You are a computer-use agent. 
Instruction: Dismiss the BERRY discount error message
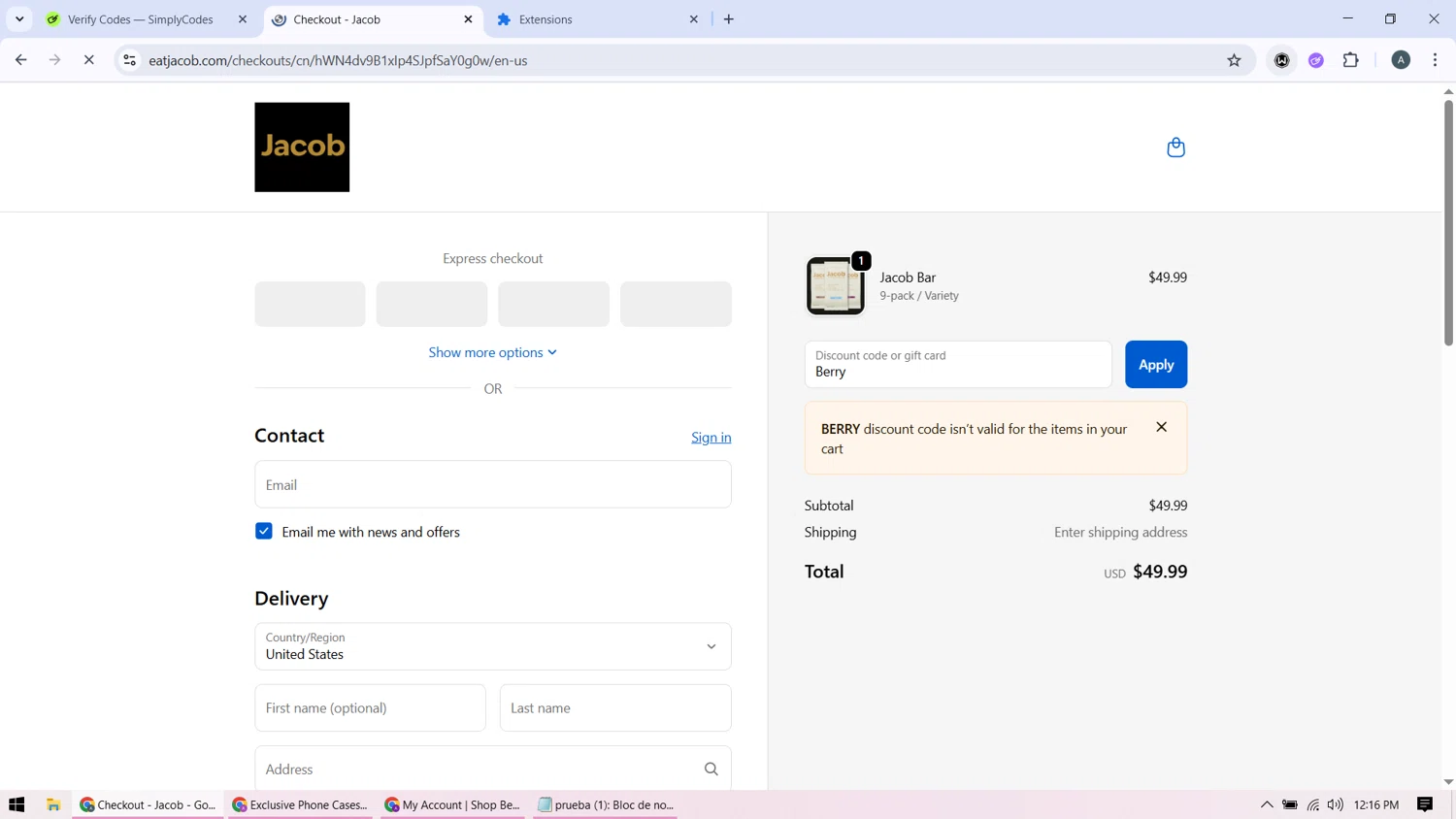(1161, 427)
